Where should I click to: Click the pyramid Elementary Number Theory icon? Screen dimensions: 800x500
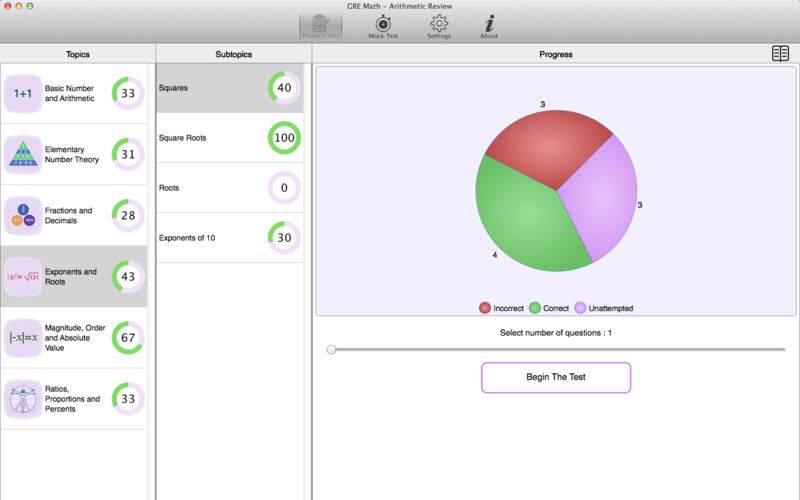pos(23,155)
